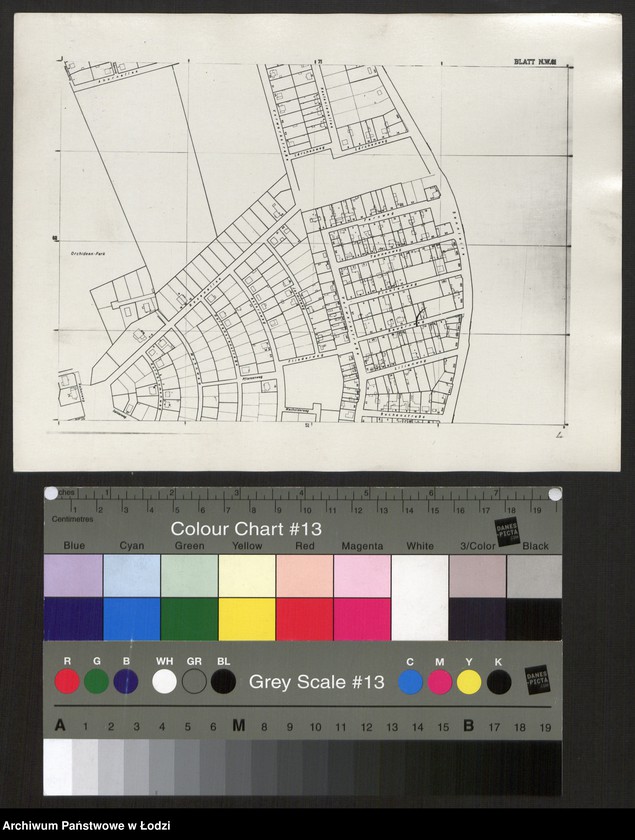Viewport: 635px width, 840px height.
Task: Select the white patch under grey scale A
Action: (58, 767)
